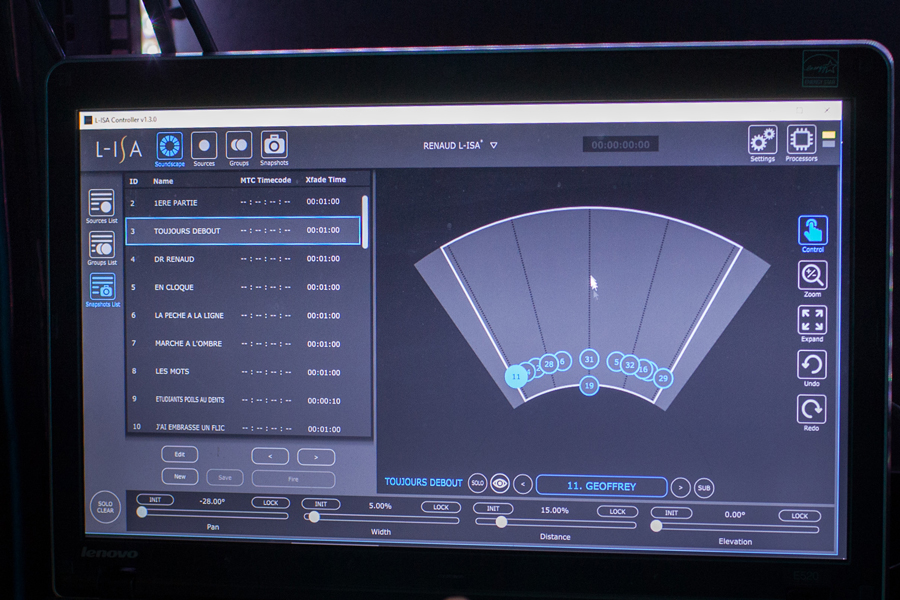Click the Width slider handle
Image resolution: width=900 pixels, height=600 pixels.
click(314, 517)
